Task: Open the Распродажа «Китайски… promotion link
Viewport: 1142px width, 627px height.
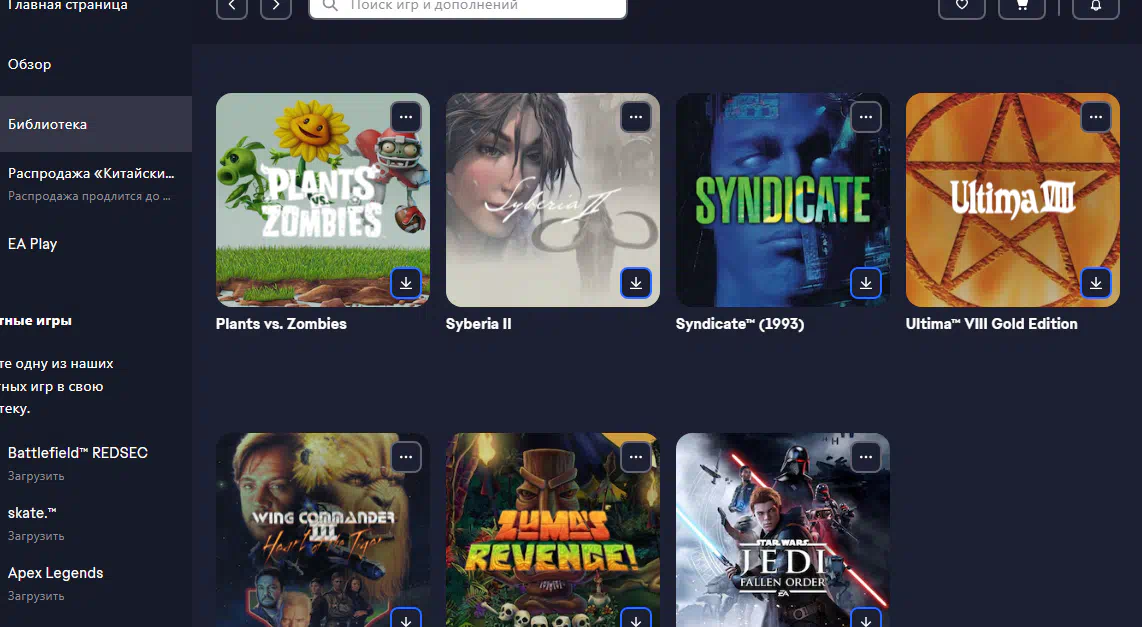Action: [91, 174]
